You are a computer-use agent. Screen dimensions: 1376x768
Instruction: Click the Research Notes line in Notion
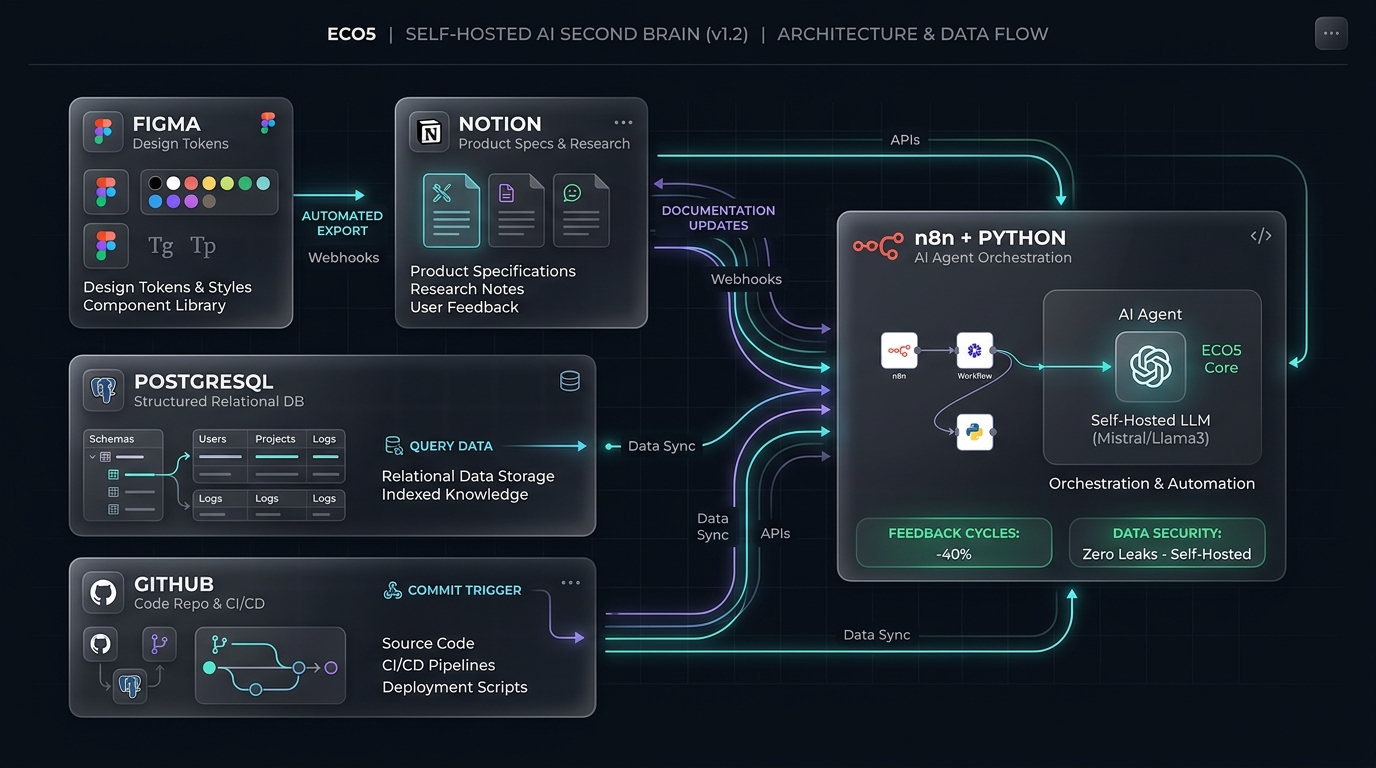pos(467,289)
